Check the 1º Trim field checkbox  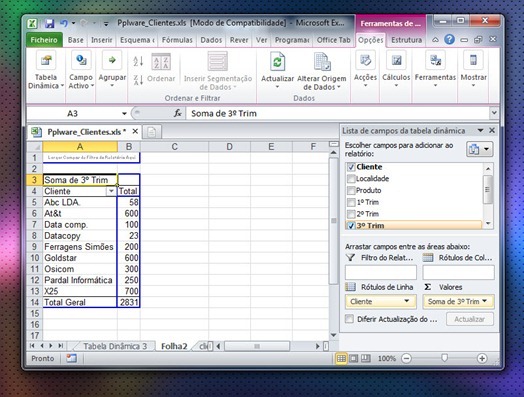click(x=351, y=202)
